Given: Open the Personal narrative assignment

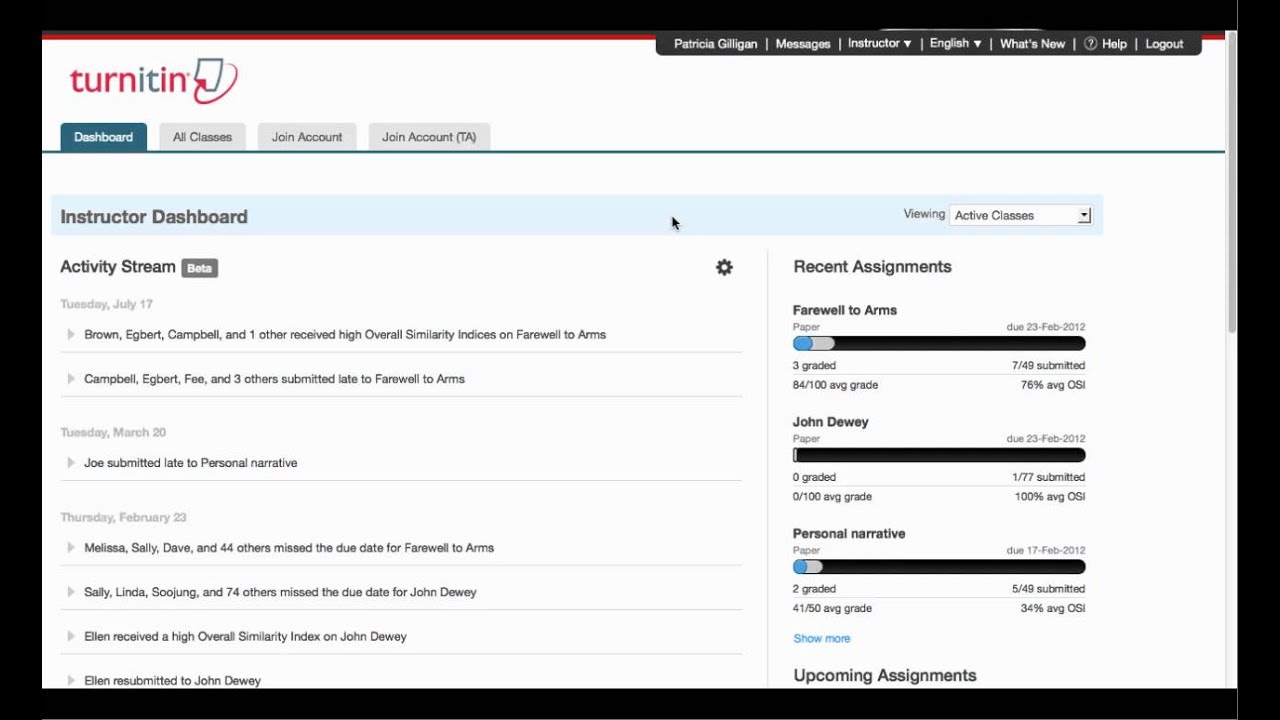Looking at the screenshot, I should [849, 534].
